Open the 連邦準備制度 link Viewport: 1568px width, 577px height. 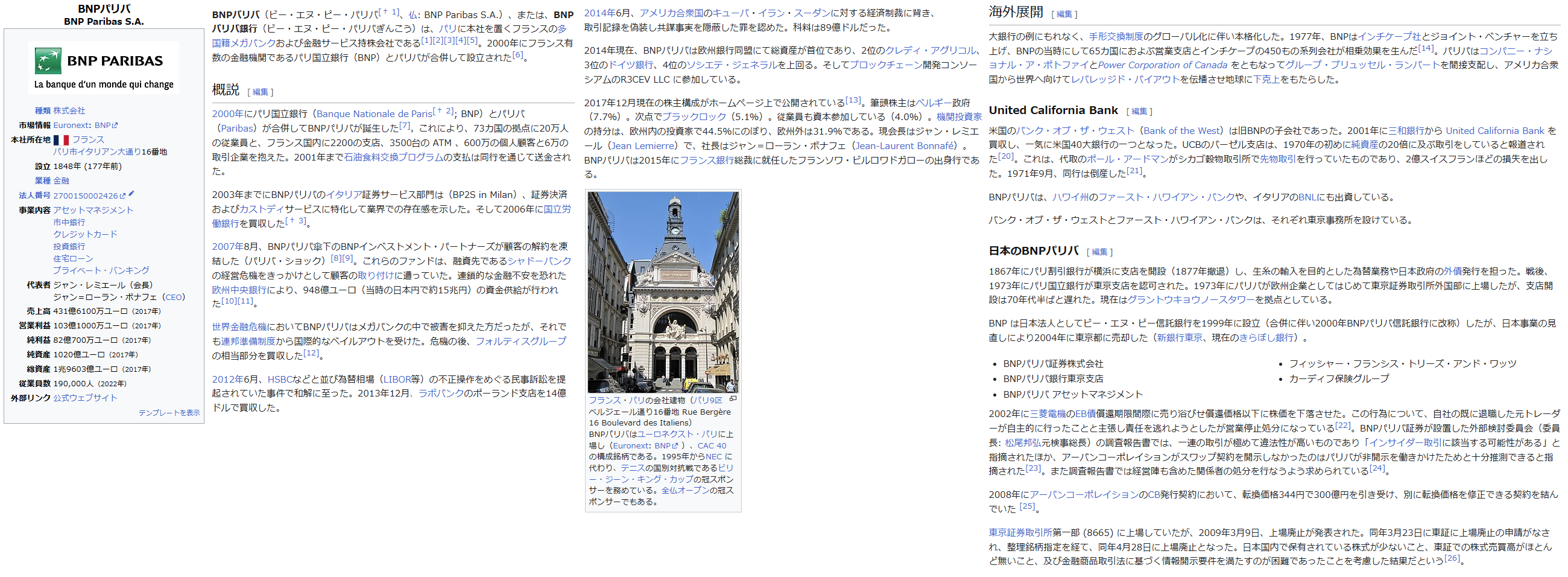[248, 342]
